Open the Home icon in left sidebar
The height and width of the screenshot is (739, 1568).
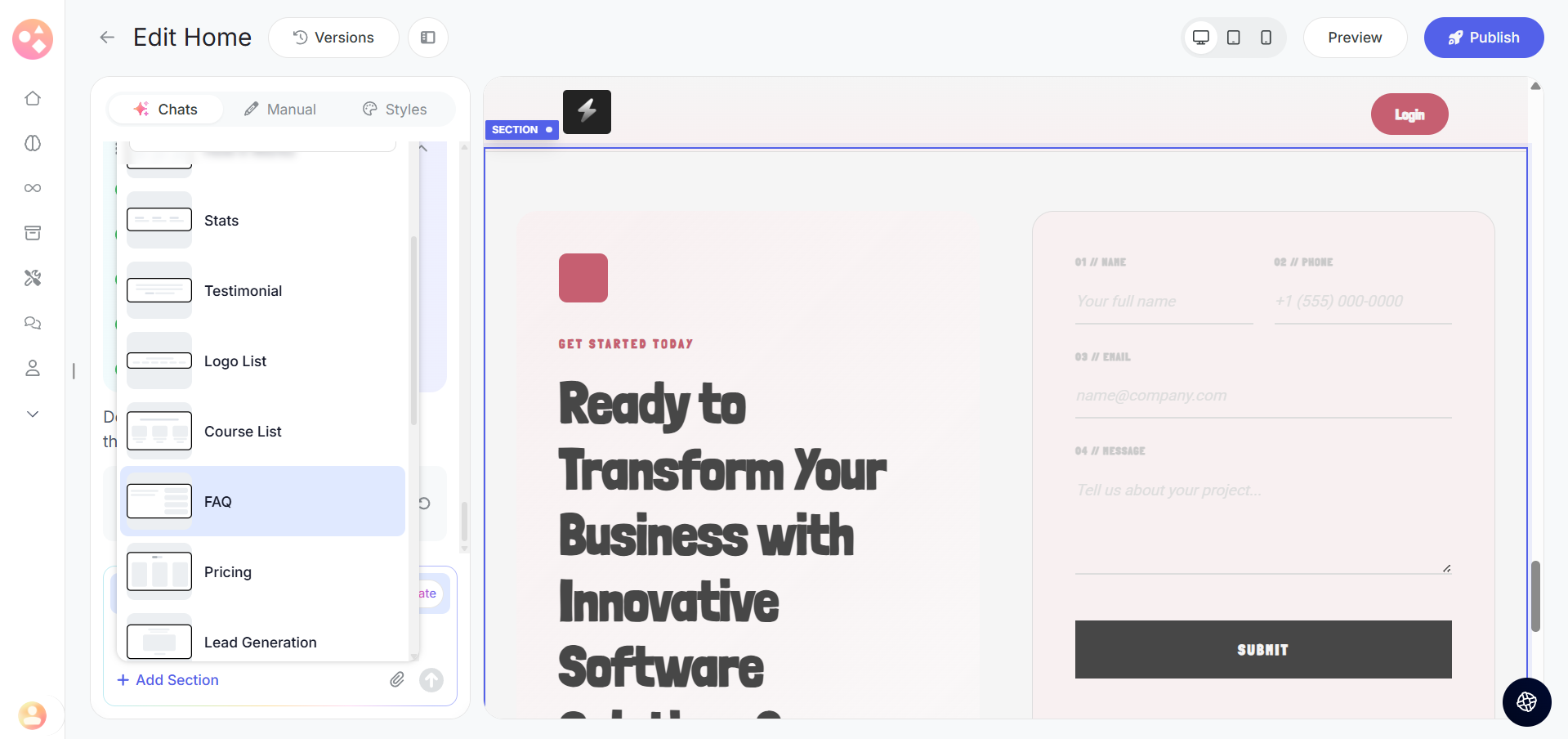click(33, 98)
